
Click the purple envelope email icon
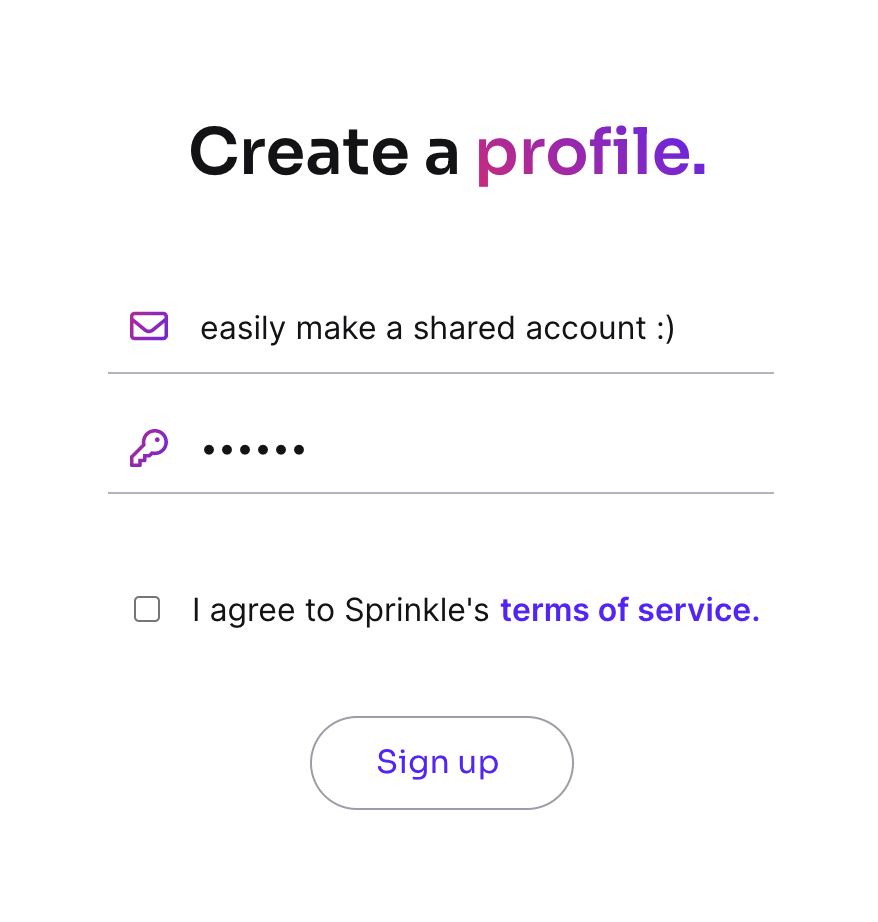point(149,326)
